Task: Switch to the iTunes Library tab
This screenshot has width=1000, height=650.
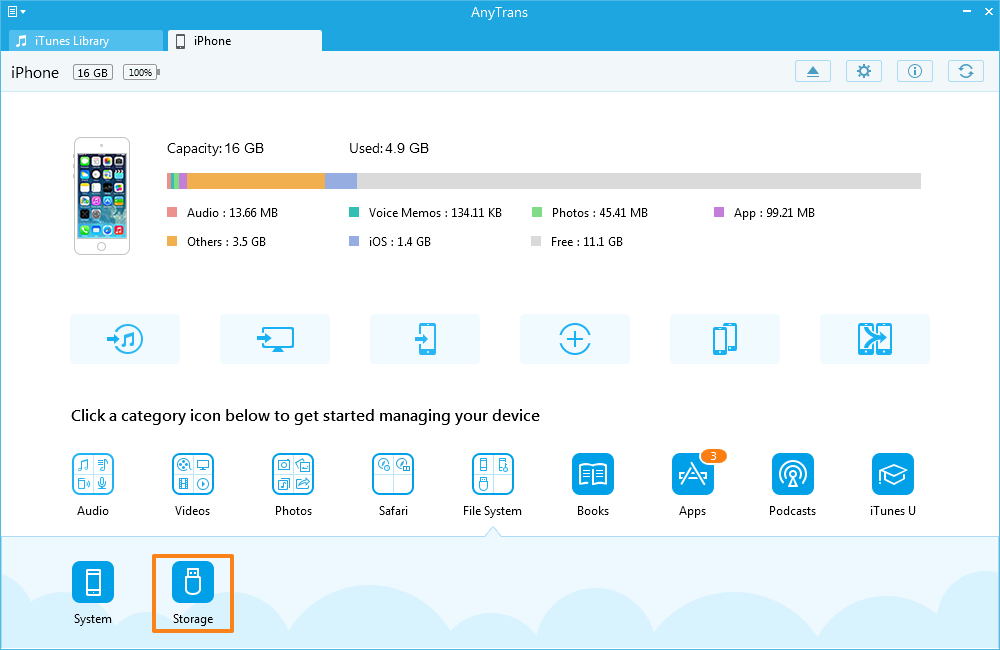Action: tap(85, 41)
